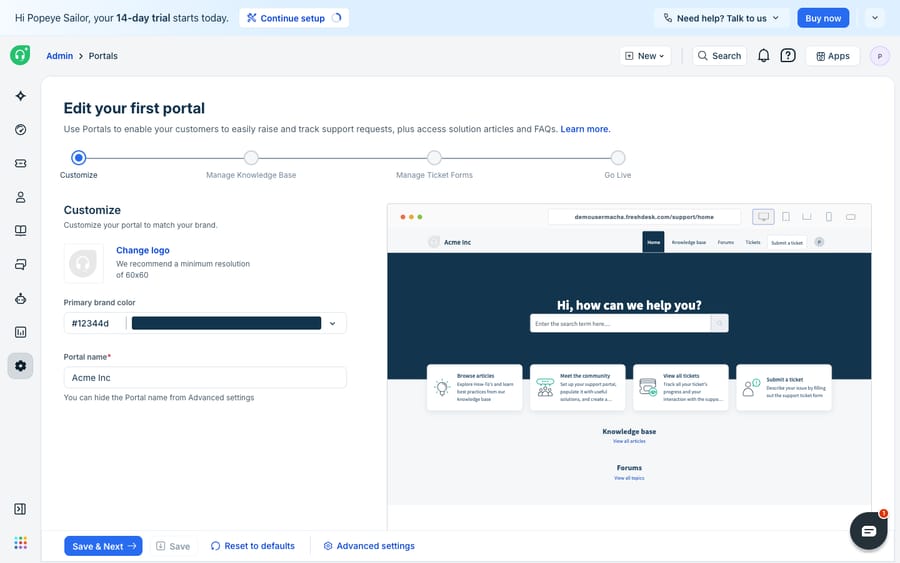
Task: Click the Submit a ticket card in preview
Action: coord(783,387)
